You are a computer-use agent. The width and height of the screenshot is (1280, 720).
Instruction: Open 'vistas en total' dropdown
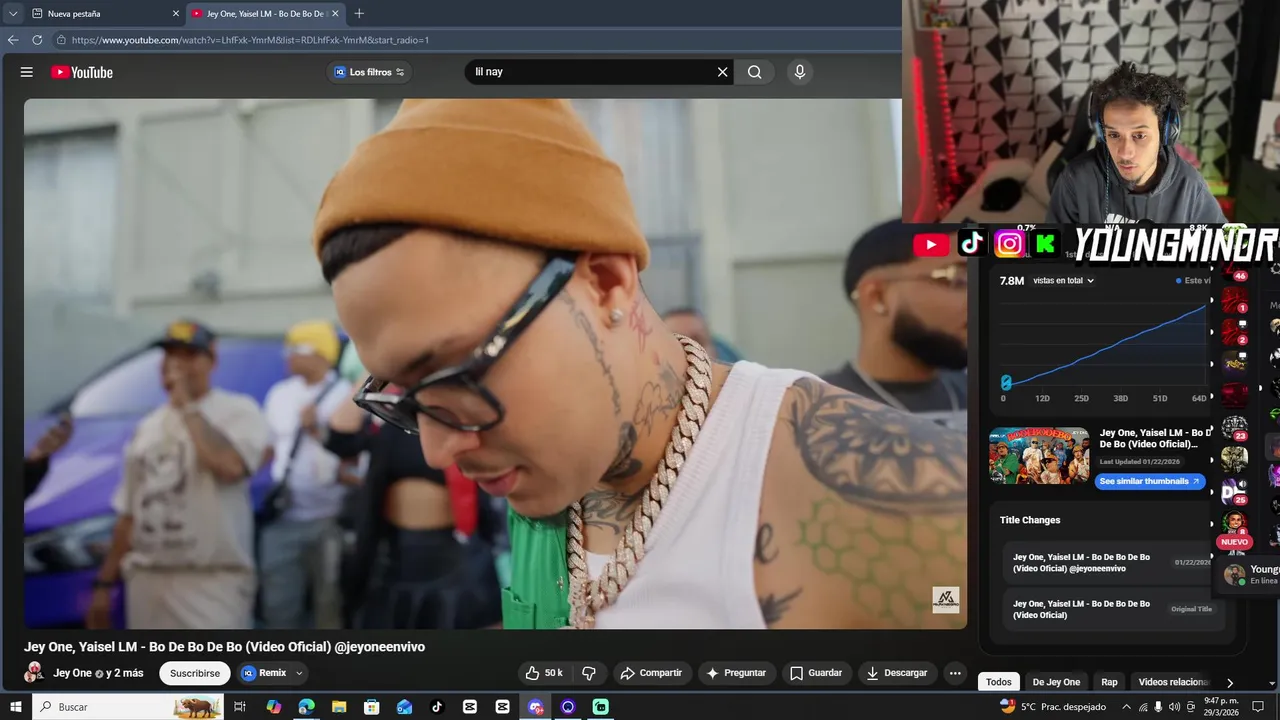pyautogui.click(x=1064, y=281)
